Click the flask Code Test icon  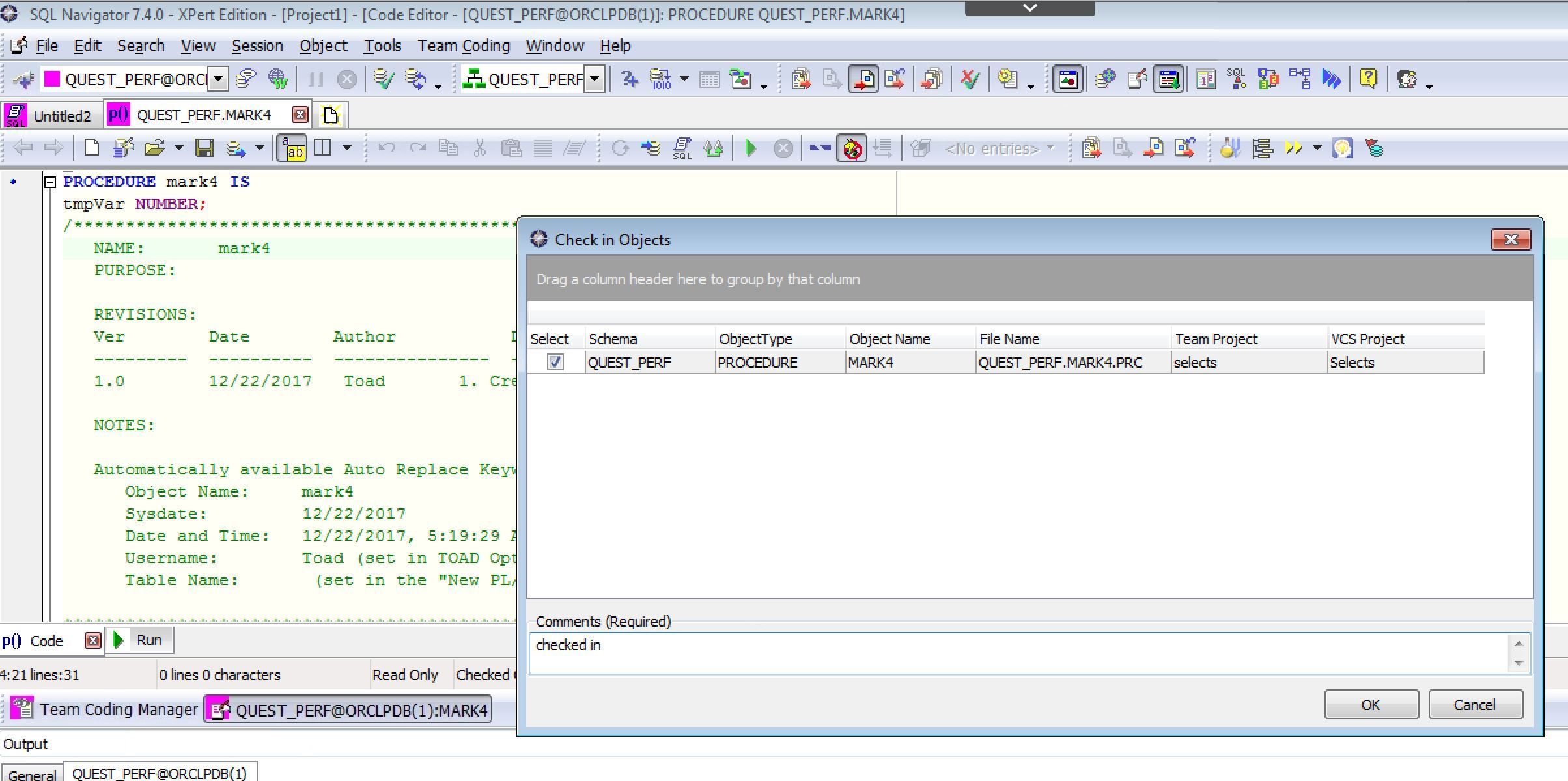[1230, 148]
